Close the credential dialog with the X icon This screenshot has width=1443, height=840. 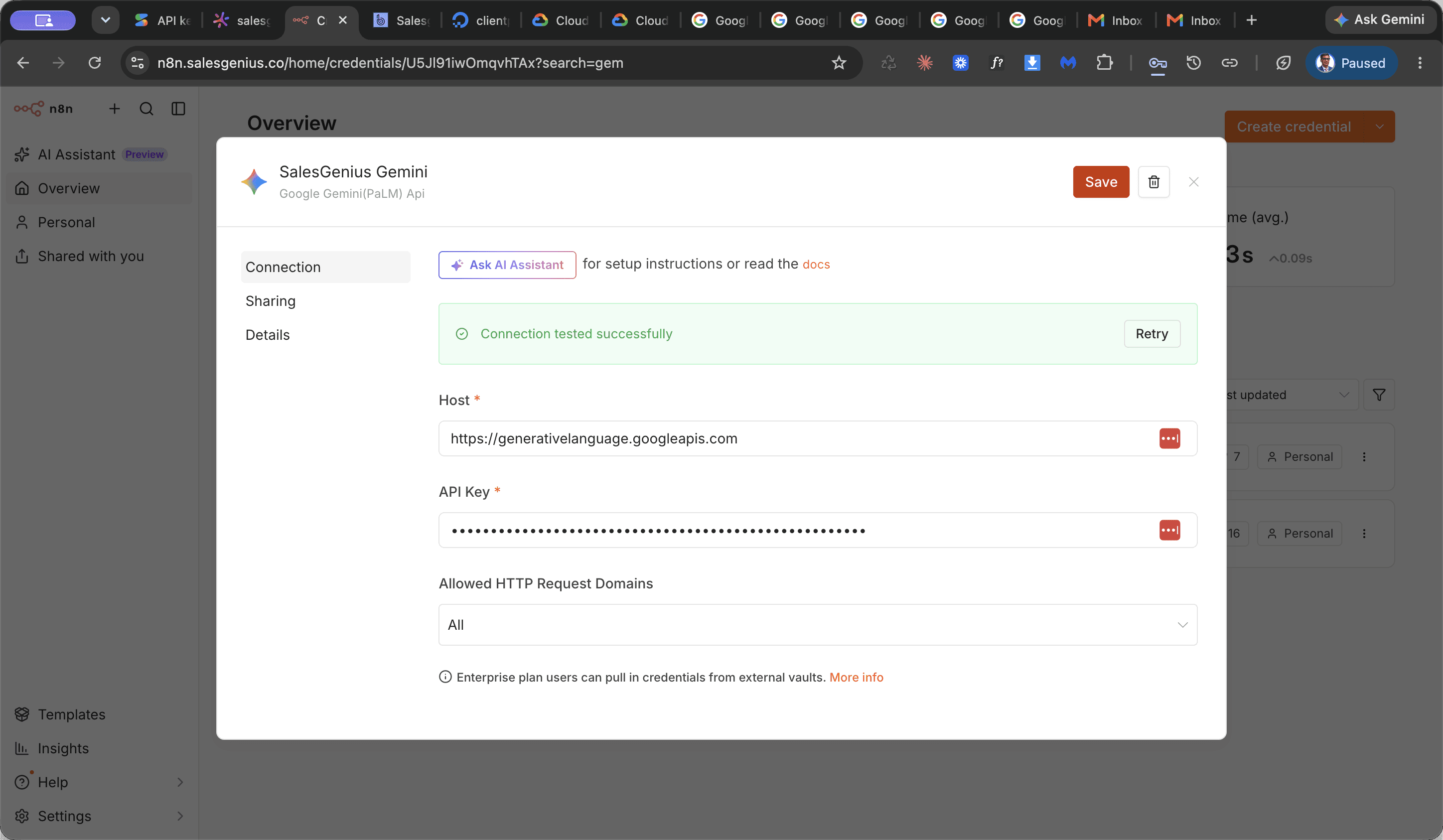(x=1193, y=182)
